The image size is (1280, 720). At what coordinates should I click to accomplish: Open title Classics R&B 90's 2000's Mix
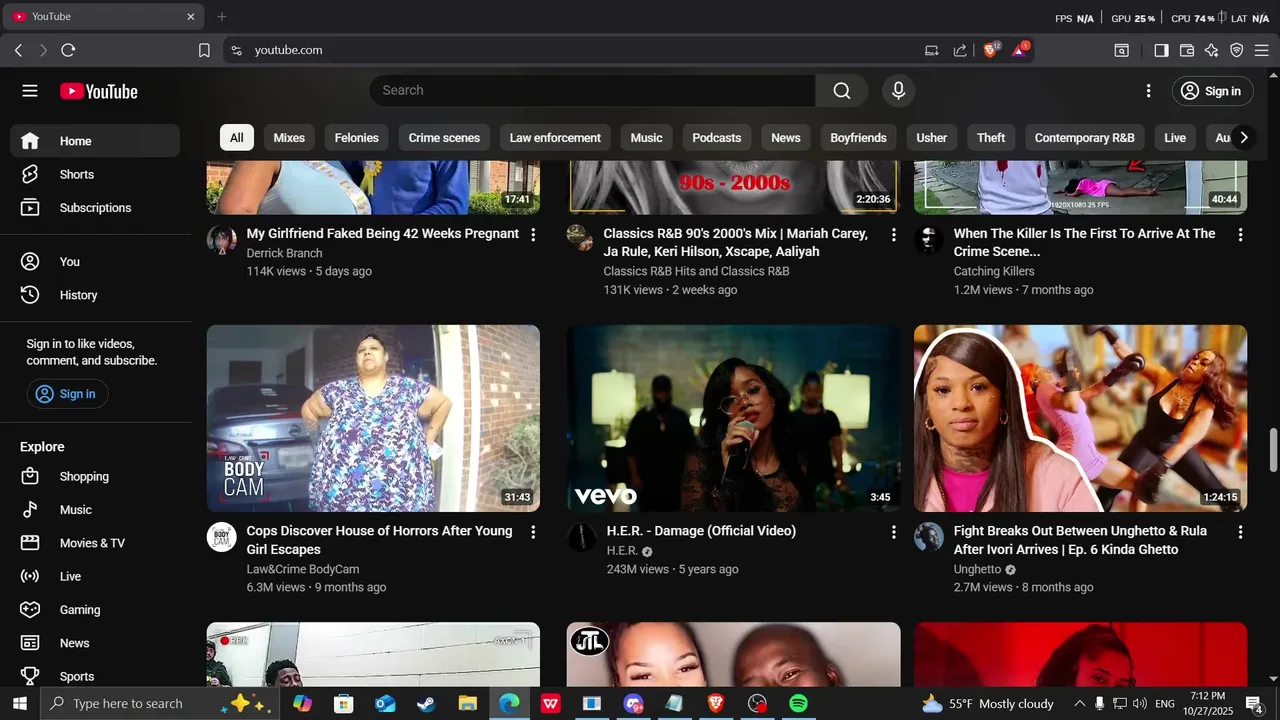point(735,242)
